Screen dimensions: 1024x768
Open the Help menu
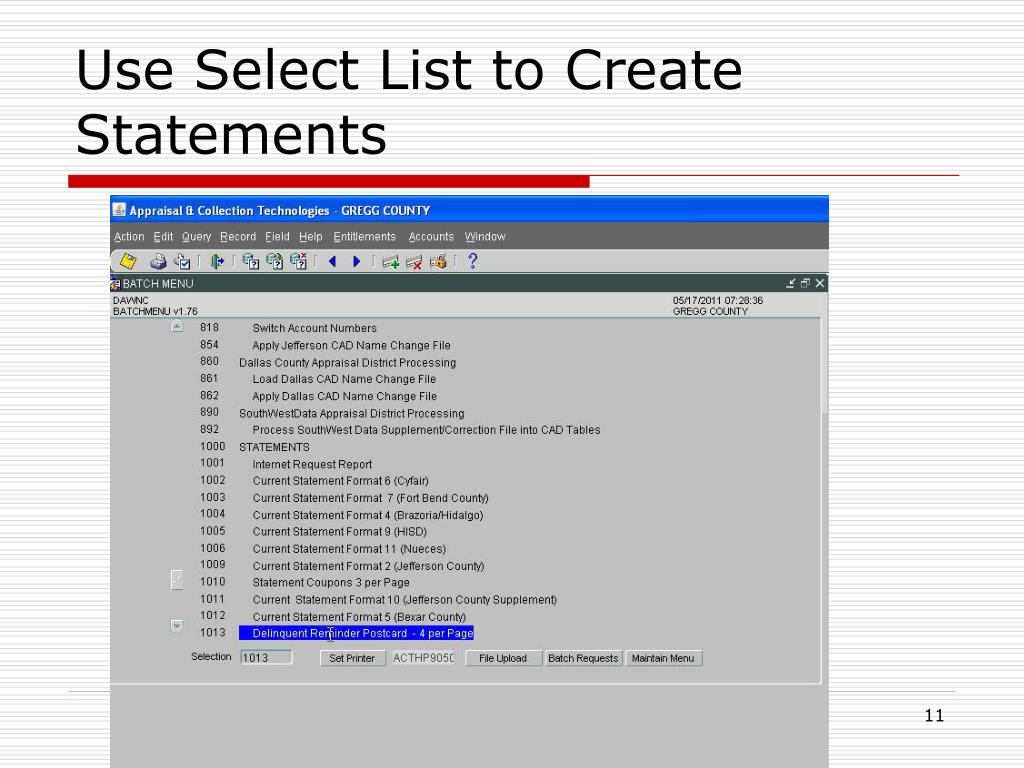(x=311, y=236)
